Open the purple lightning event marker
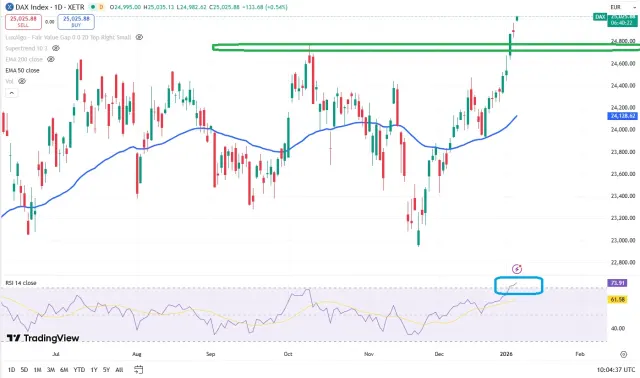Screen dimensions: 640x378 click(517, 269)
